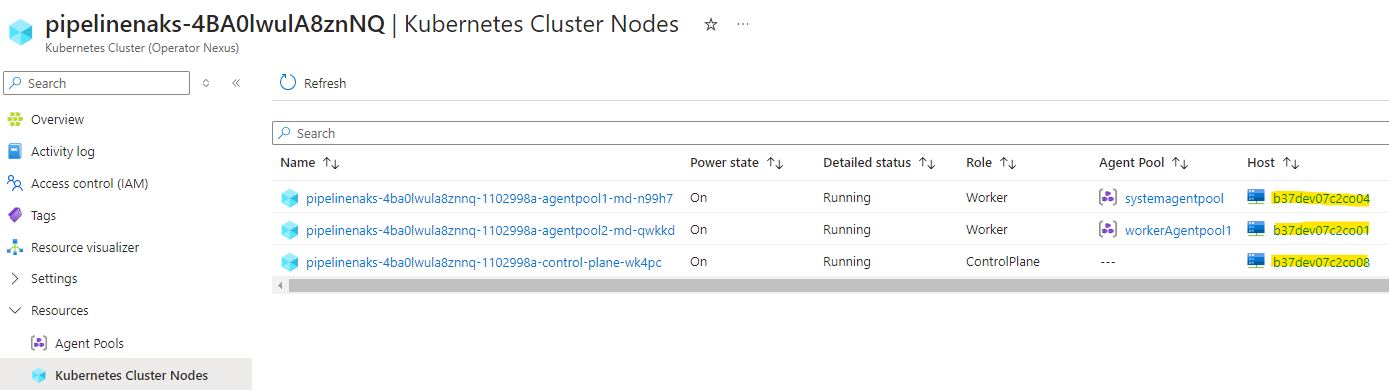
Task: Expand the Settings section chevron
Action: coord(14,278)
